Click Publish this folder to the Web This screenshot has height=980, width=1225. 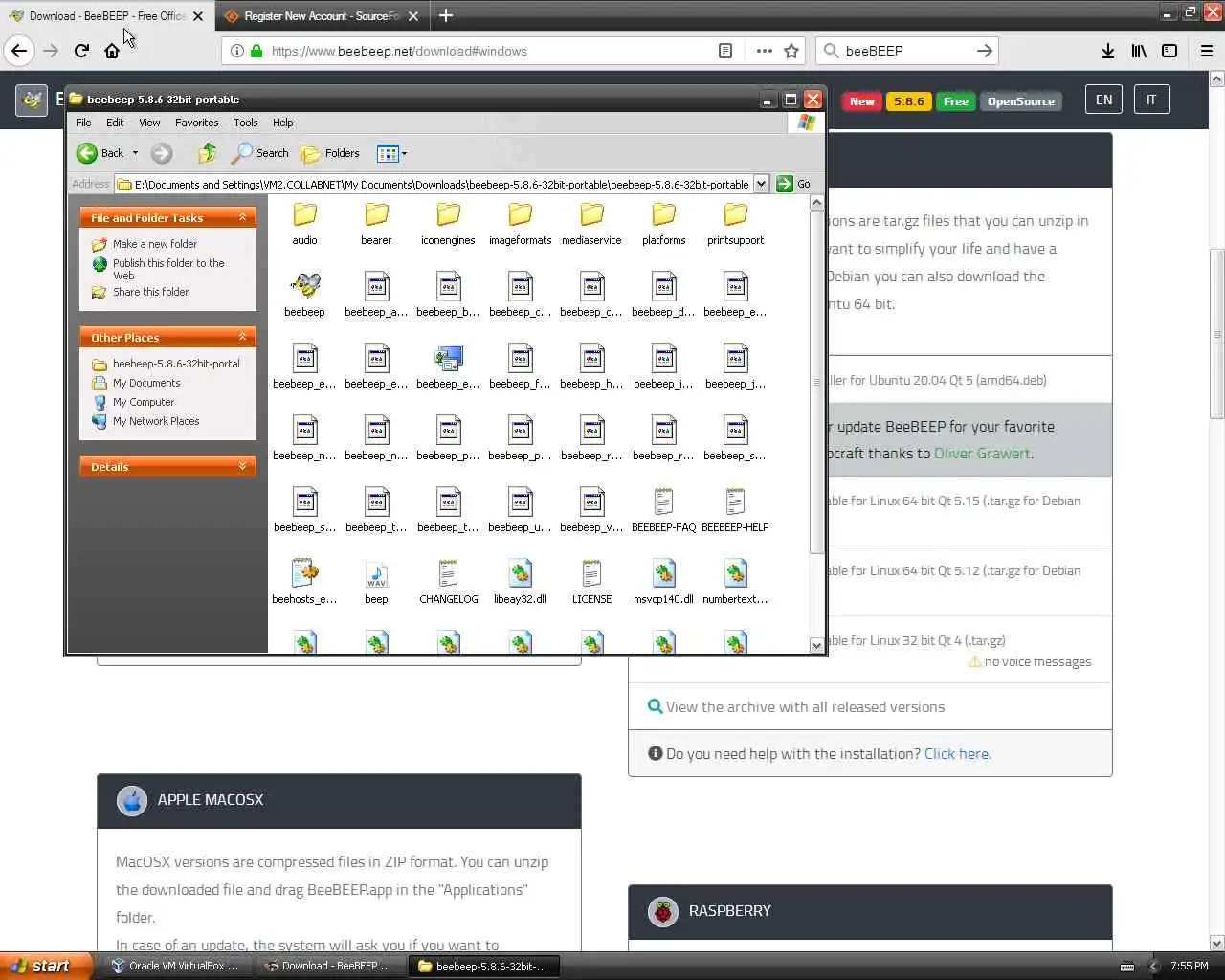tap(159, 269)
